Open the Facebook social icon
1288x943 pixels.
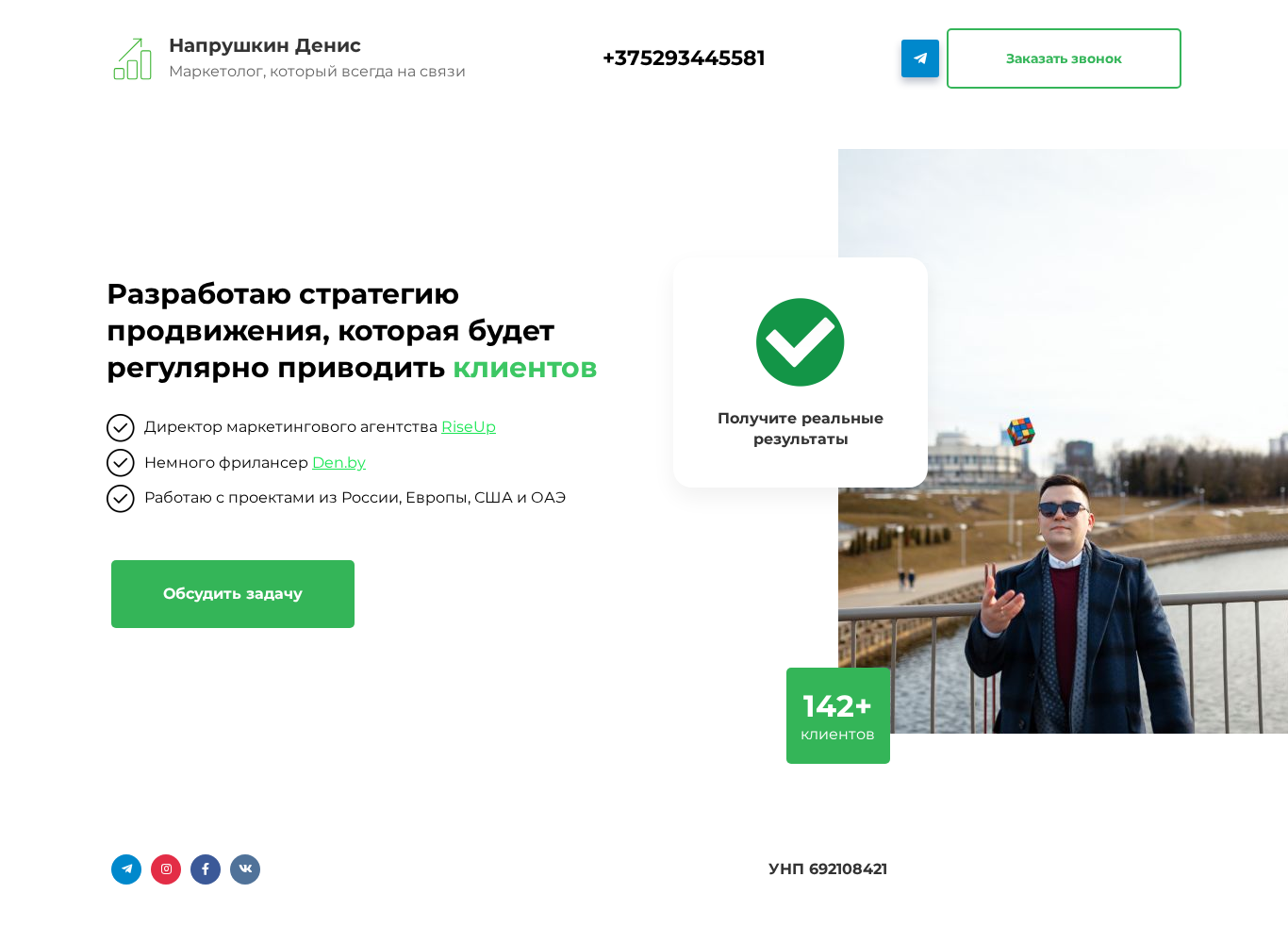pyautogui.click(x=206, y=869)
